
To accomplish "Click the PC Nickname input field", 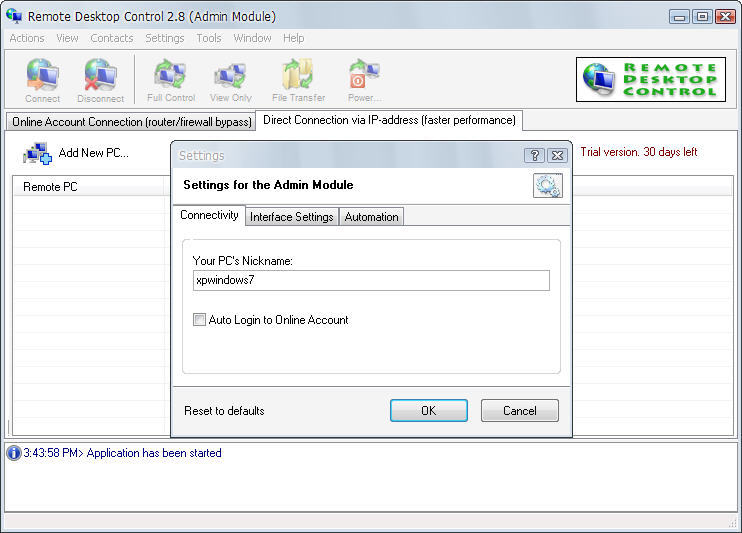I will tap(371, 280).
